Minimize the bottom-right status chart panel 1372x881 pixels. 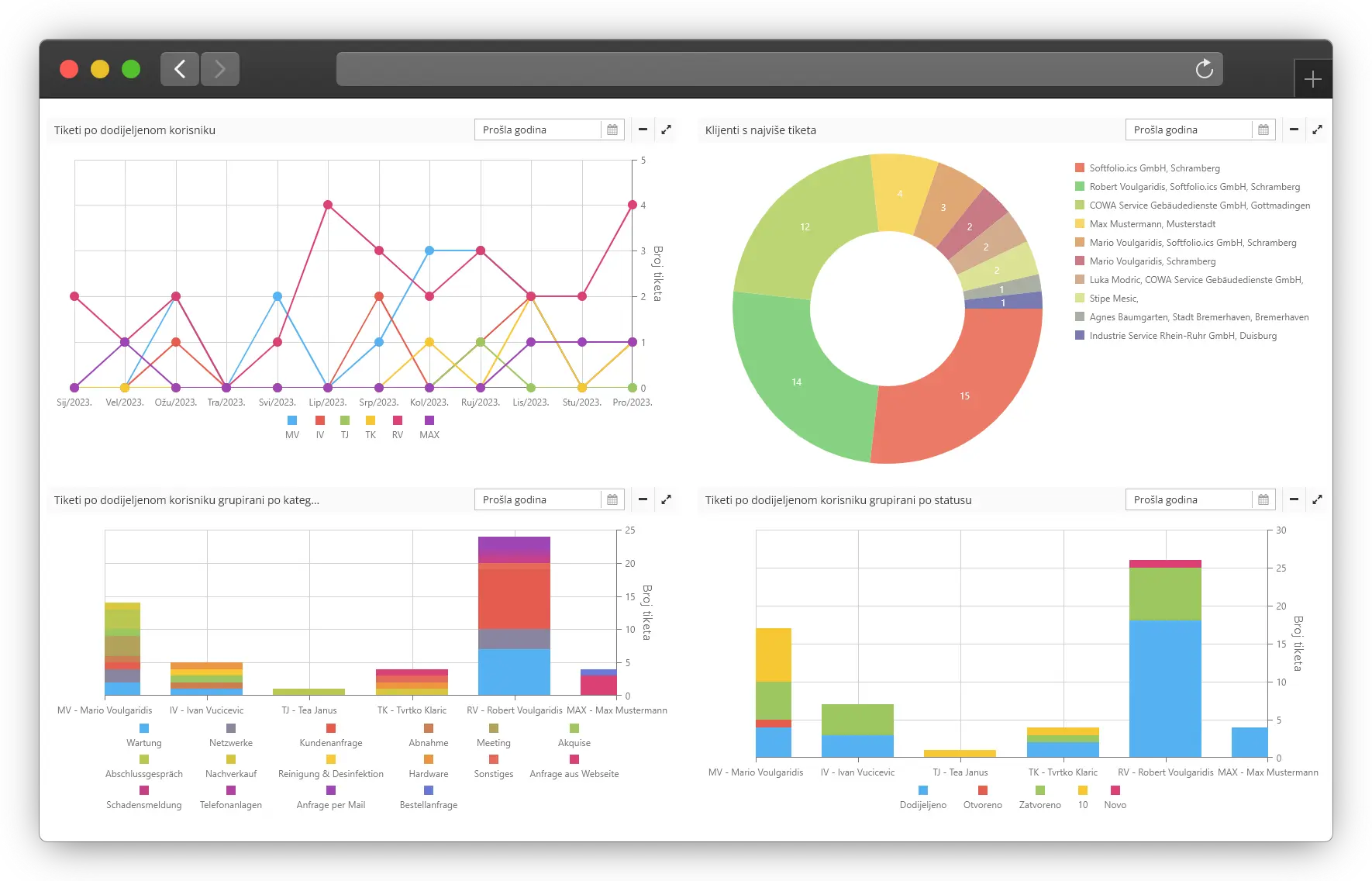(1294, 499)
